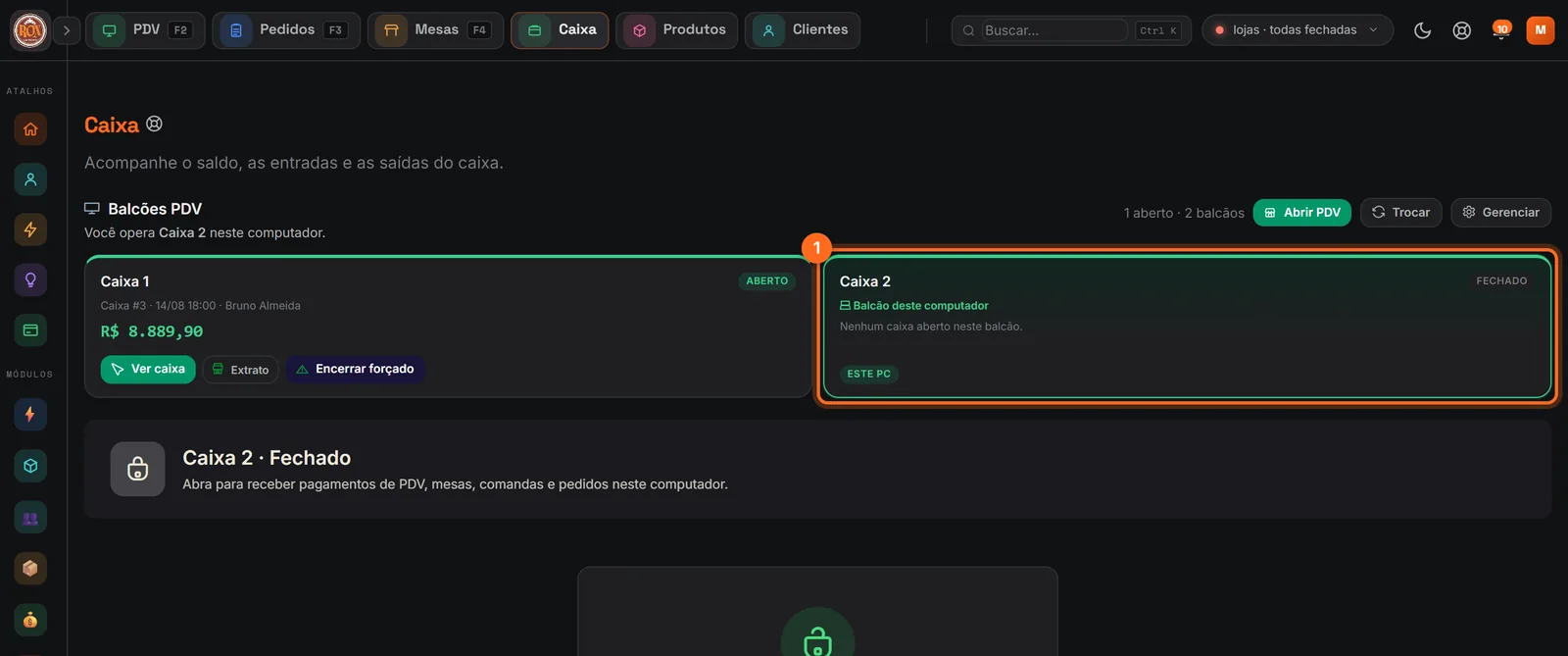
Task: Click the cube module icon in sidebar
Action: tap(30, 466)
